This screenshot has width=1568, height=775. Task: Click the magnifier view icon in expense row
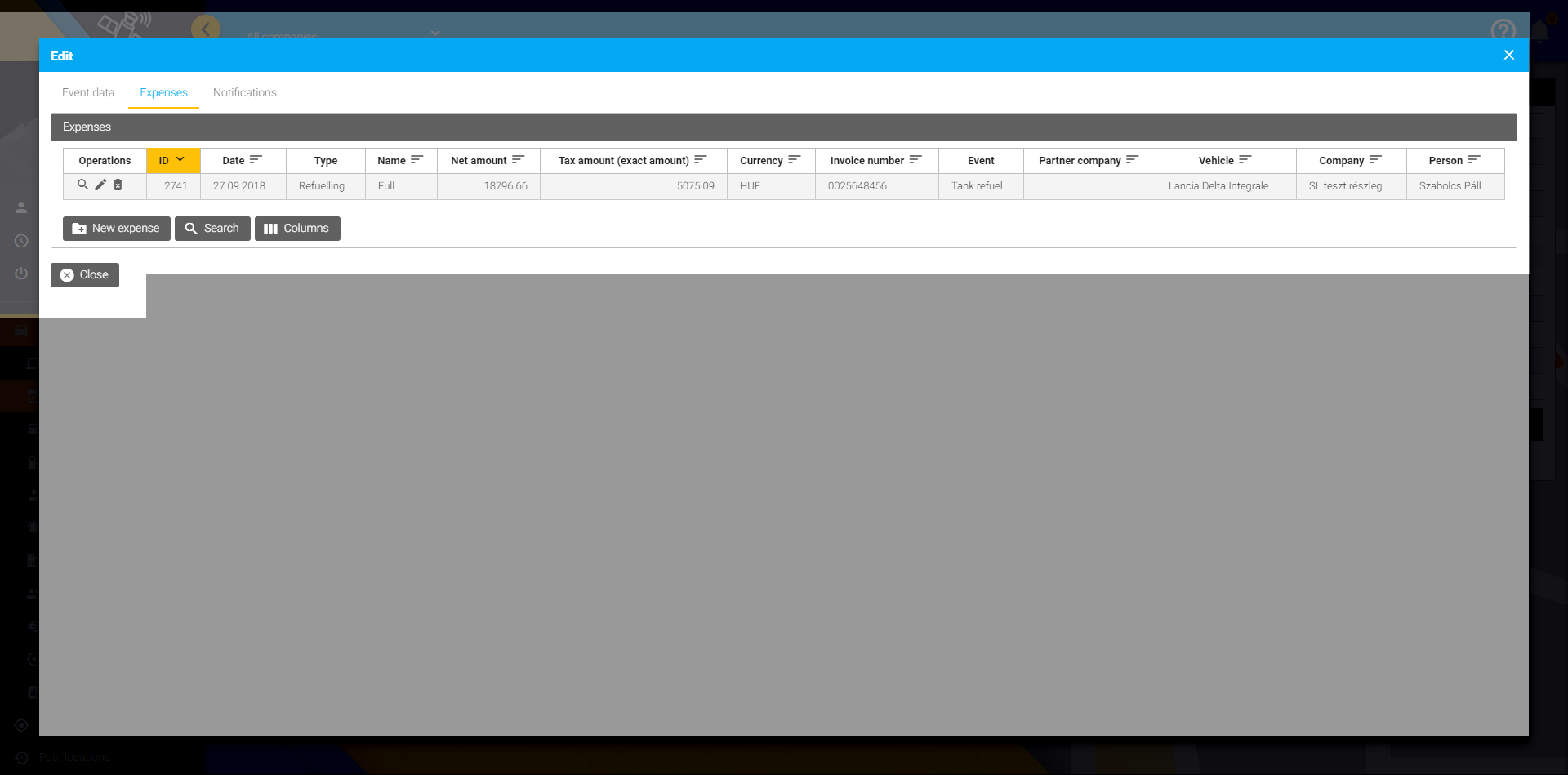tap(82, 185)
